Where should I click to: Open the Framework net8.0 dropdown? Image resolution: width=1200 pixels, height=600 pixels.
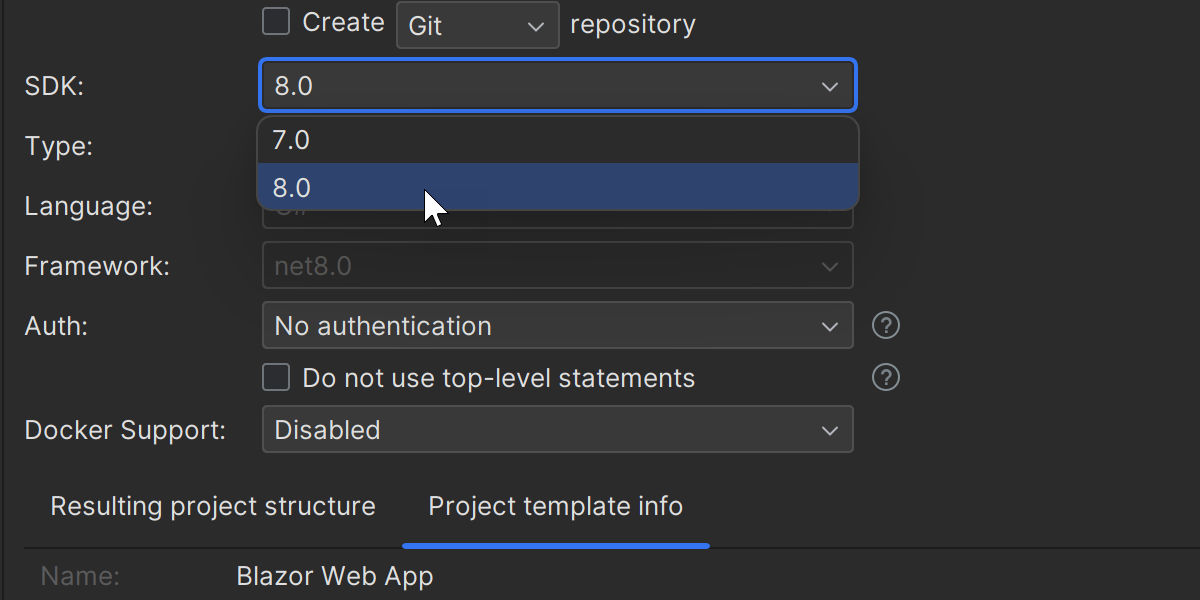click(x=557, y=267)
